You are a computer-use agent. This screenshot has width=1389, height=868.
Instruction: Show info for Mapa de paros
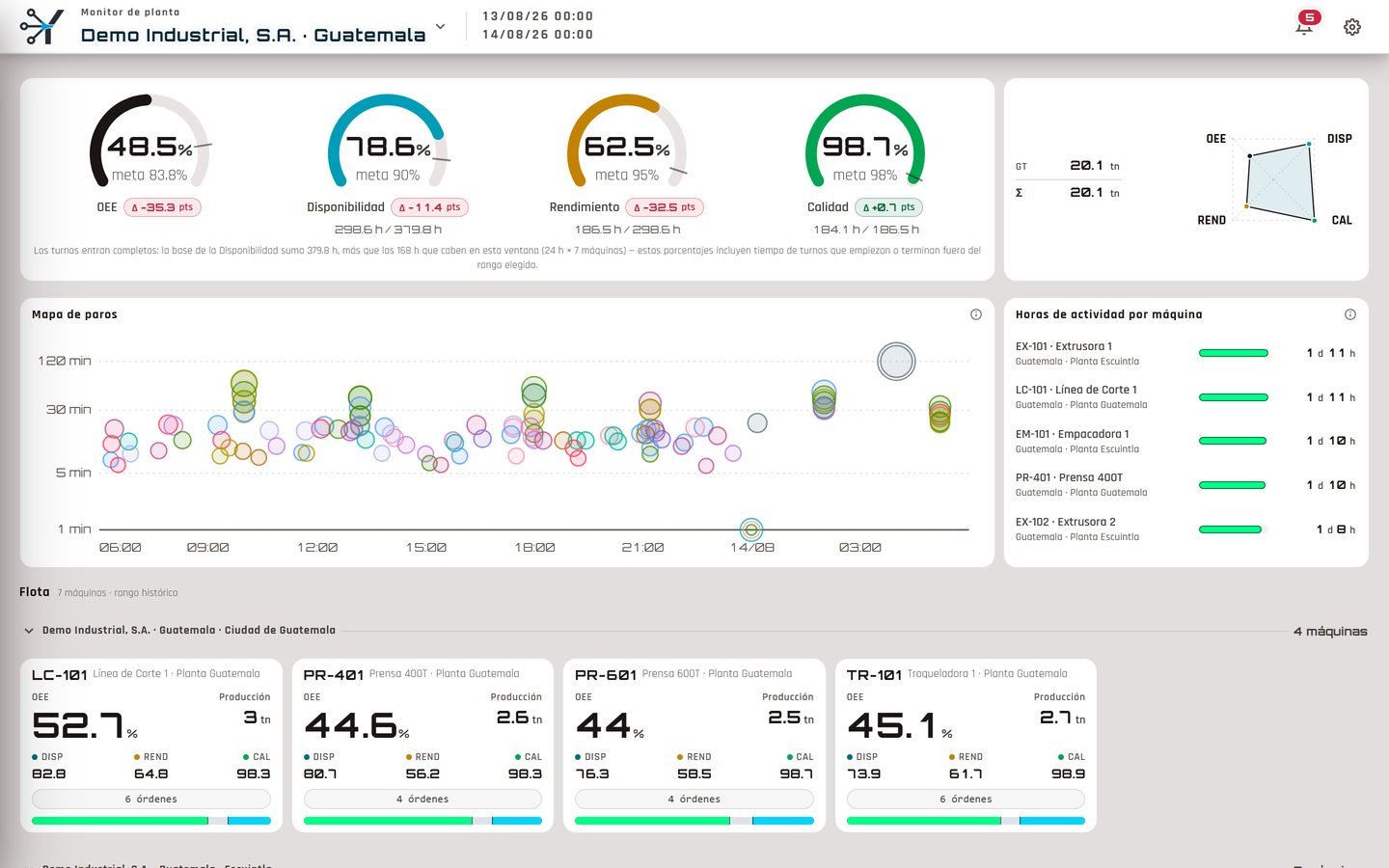click(x=976, y=314)
